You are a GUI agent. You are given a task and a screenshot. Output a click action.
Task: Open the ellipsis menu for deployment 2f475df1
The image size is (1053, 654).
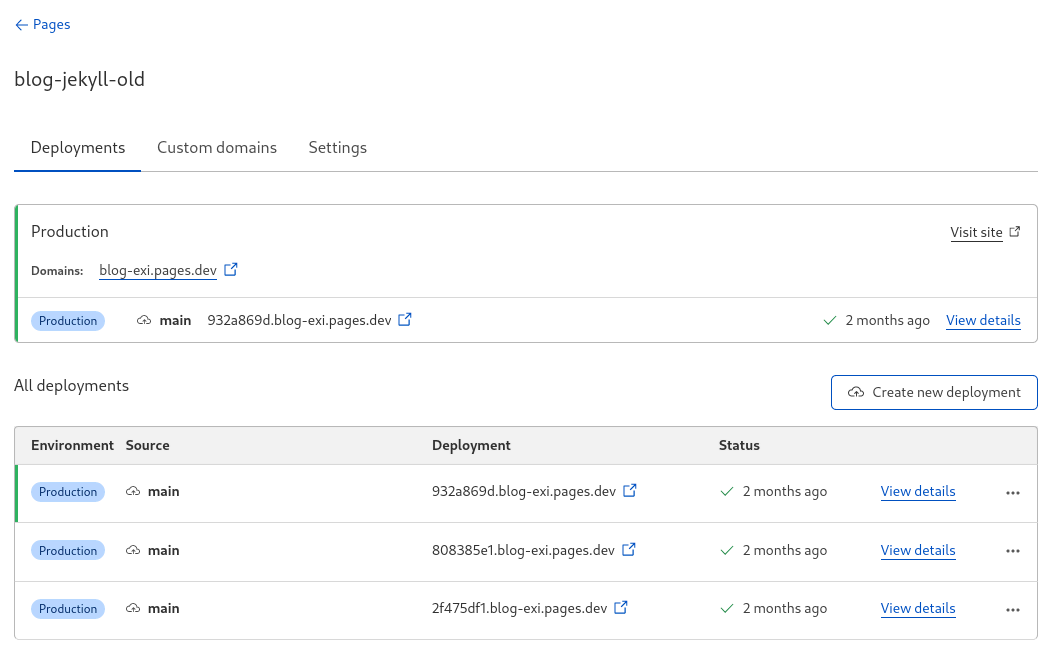(1012, 609)
